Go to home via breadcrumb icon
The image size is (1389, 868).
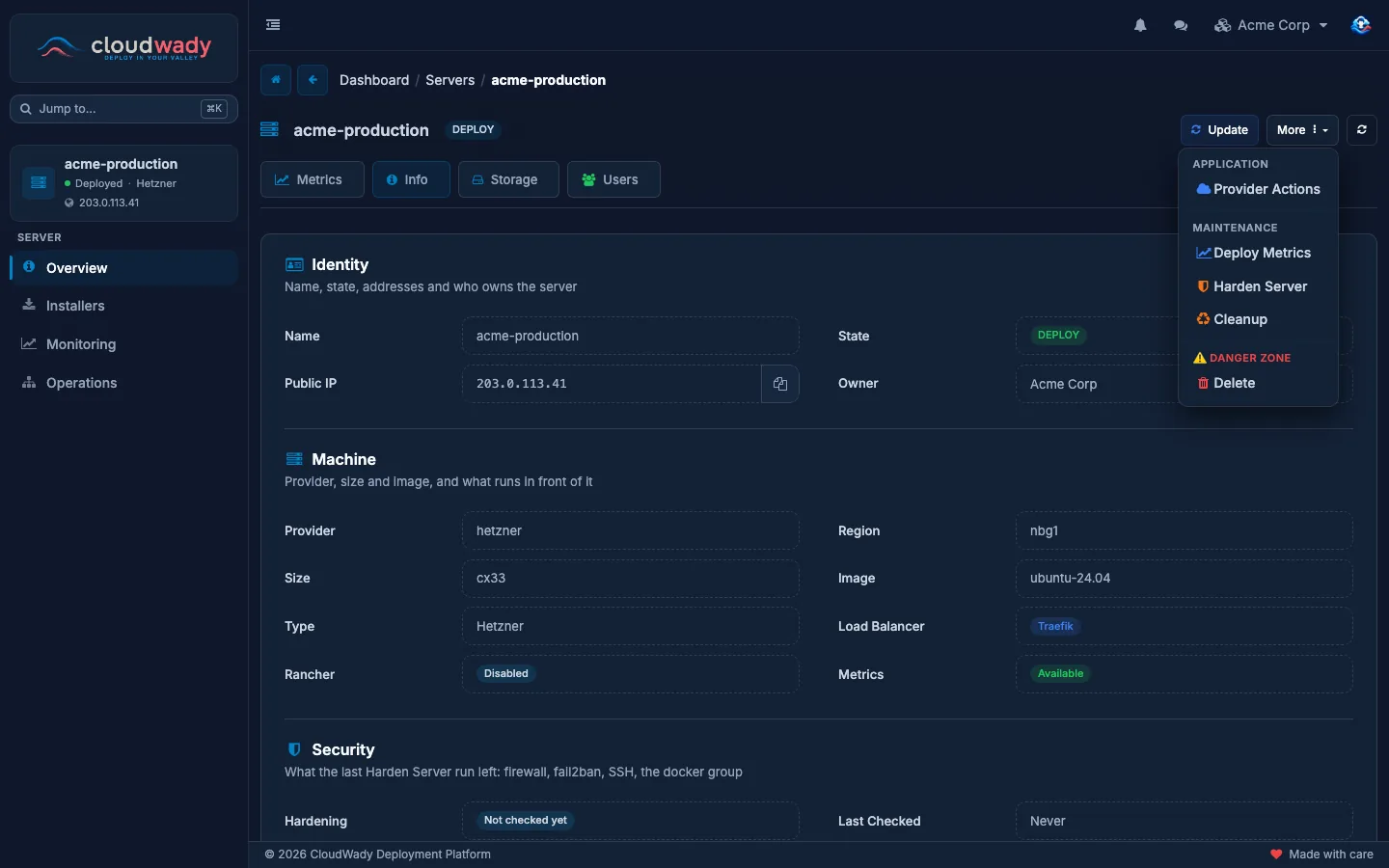click(x=276, y=80)
